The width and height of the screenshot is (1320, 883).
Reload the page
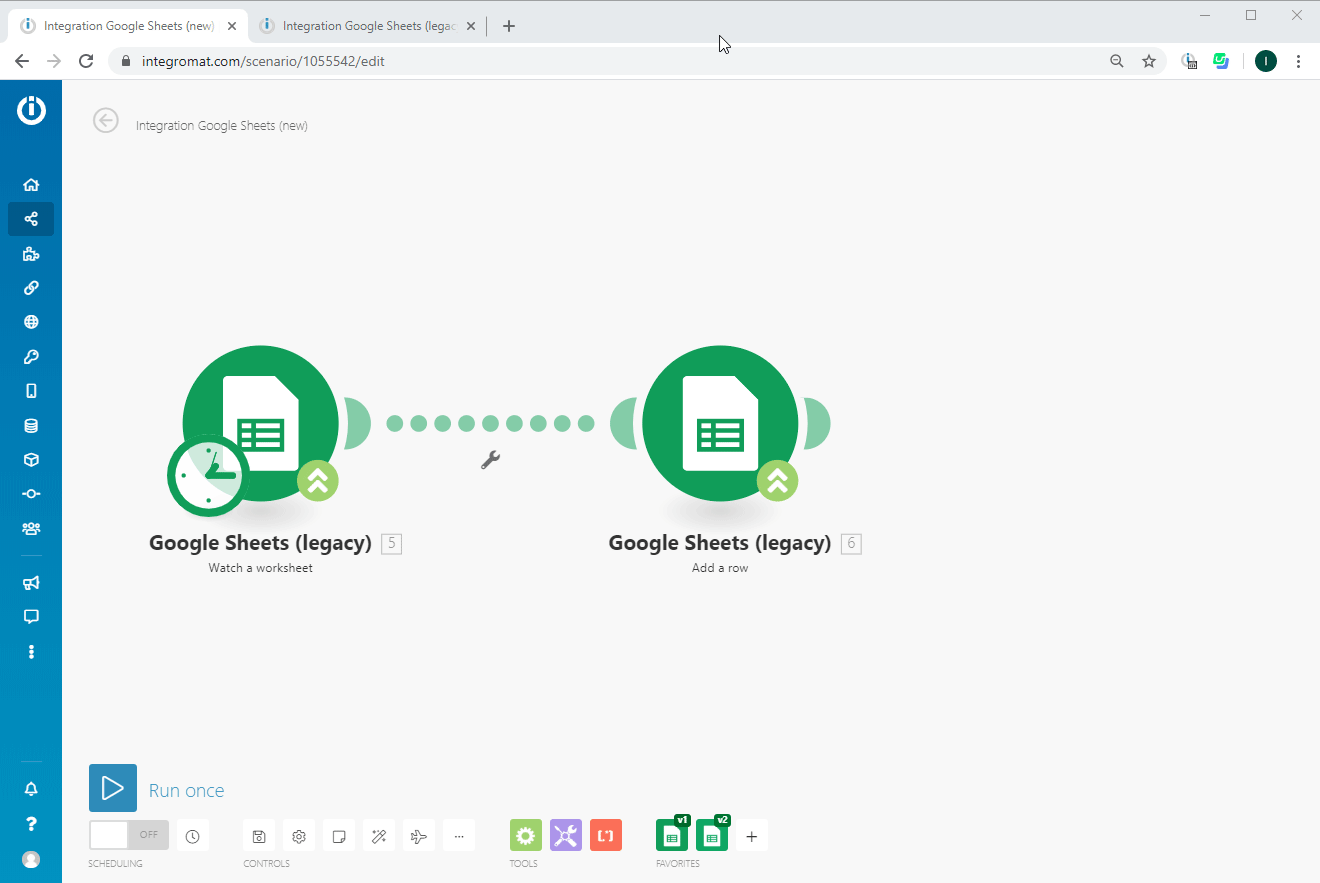(x=87, y=61)
